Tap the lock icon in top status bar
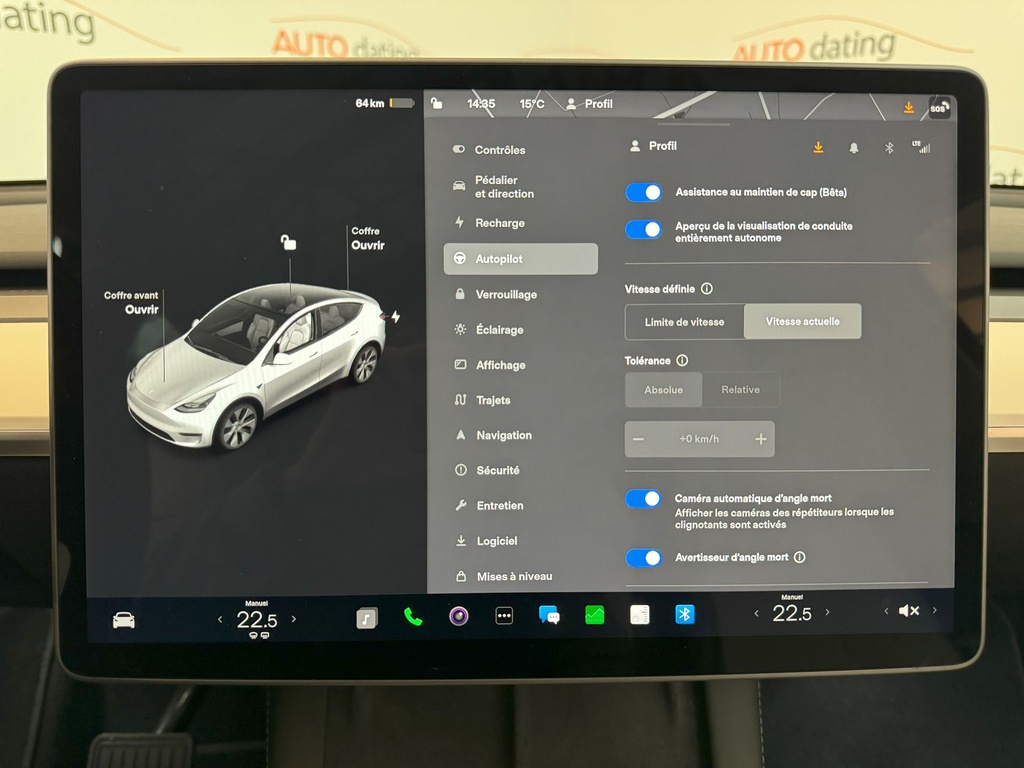 pos(437,103)
